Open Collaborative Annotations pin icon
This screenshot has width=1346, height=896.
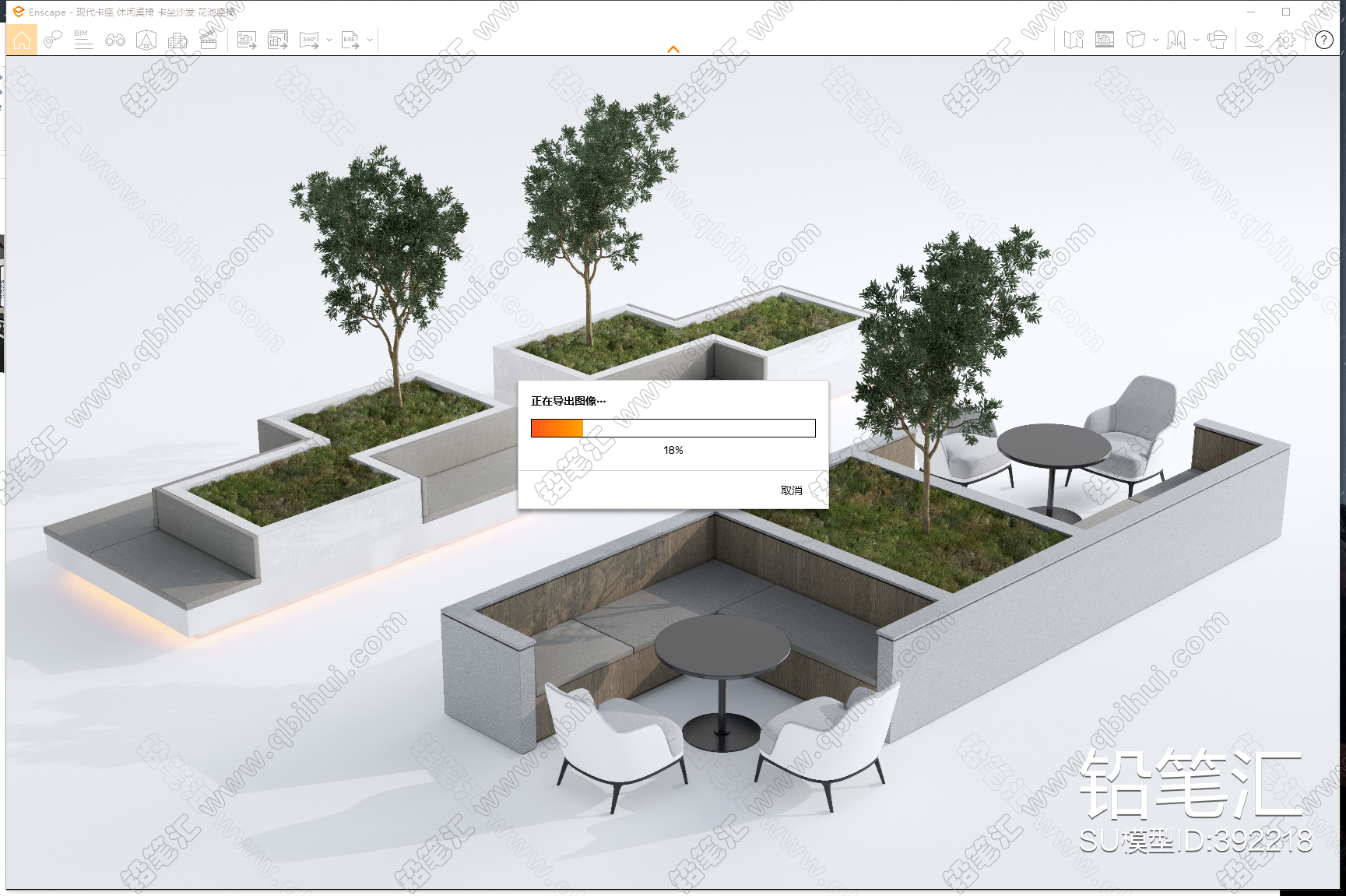52,40
